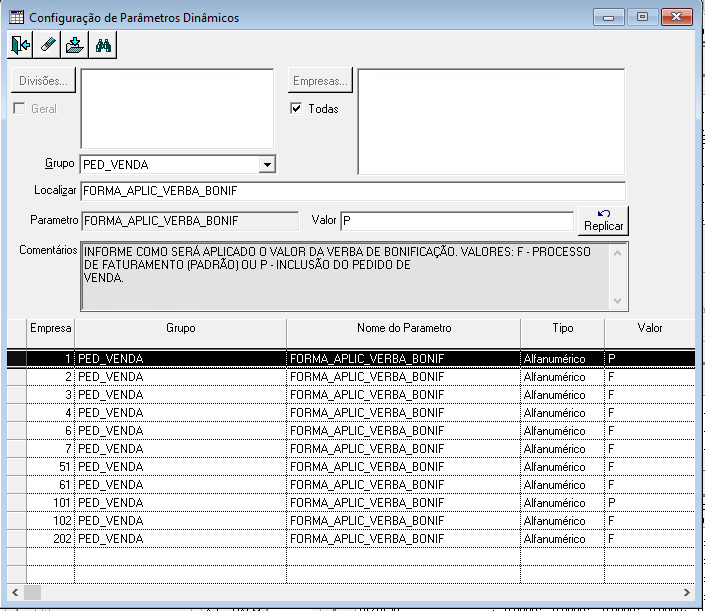
Task: Click the Localizar input field
Action: point(353,191)
